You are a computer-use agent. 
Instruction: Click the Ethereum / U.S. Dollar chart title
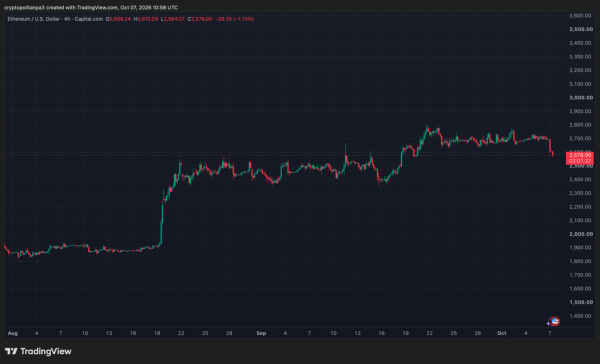pyautogui.click(x=55, y=19)
